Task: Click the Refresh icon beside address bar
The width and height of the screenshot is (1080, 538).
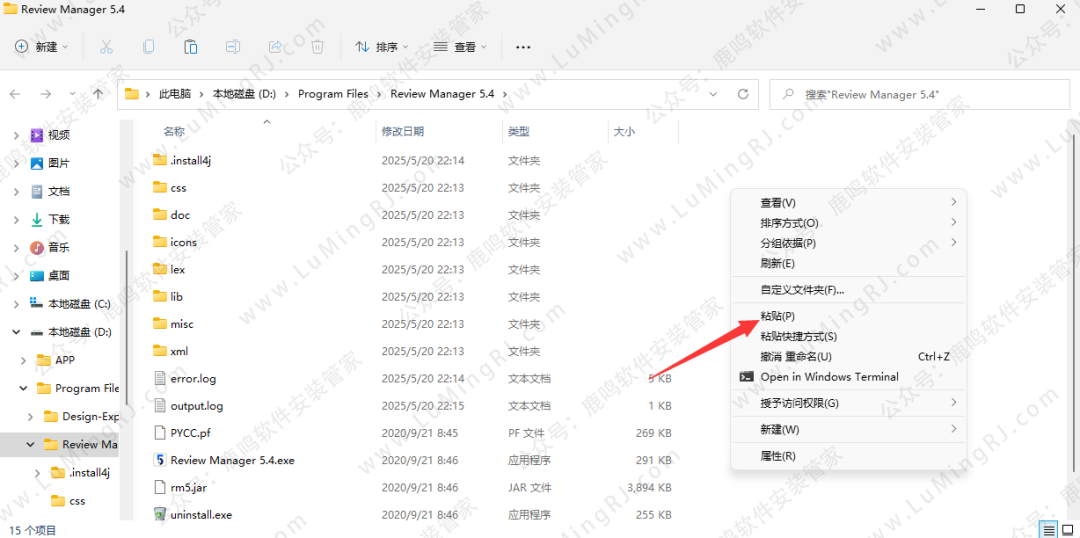Action: 743,94
